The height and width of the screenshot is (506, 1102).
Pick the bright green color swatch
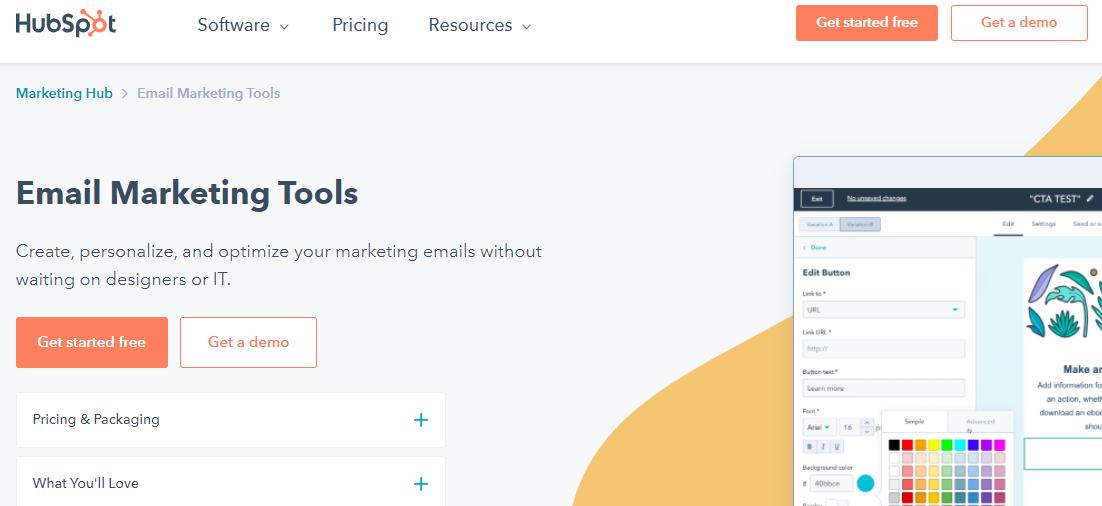click(947, 445)
